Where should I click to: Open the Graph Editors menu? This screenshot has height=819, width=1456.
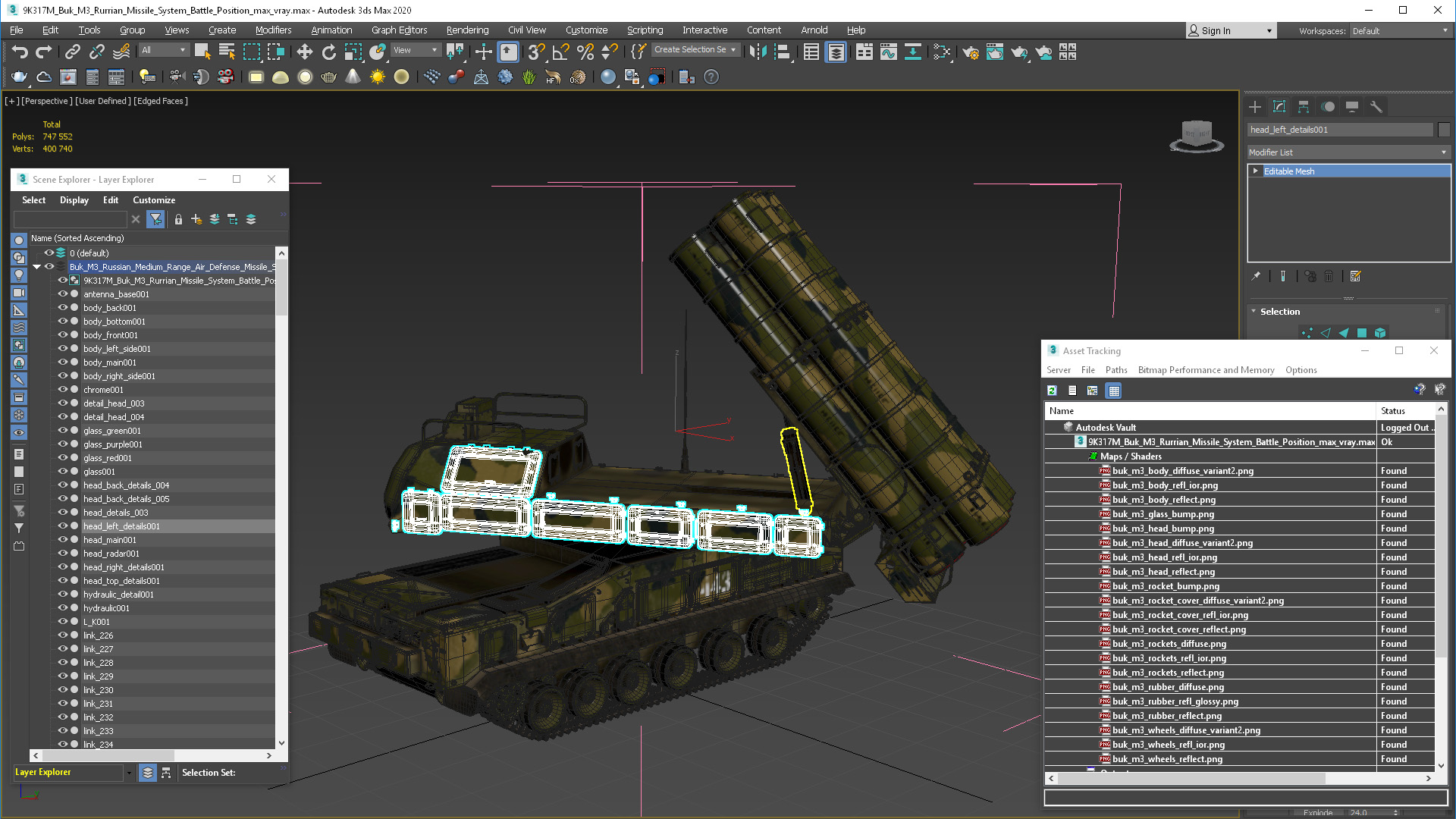[x=399, y=30]
